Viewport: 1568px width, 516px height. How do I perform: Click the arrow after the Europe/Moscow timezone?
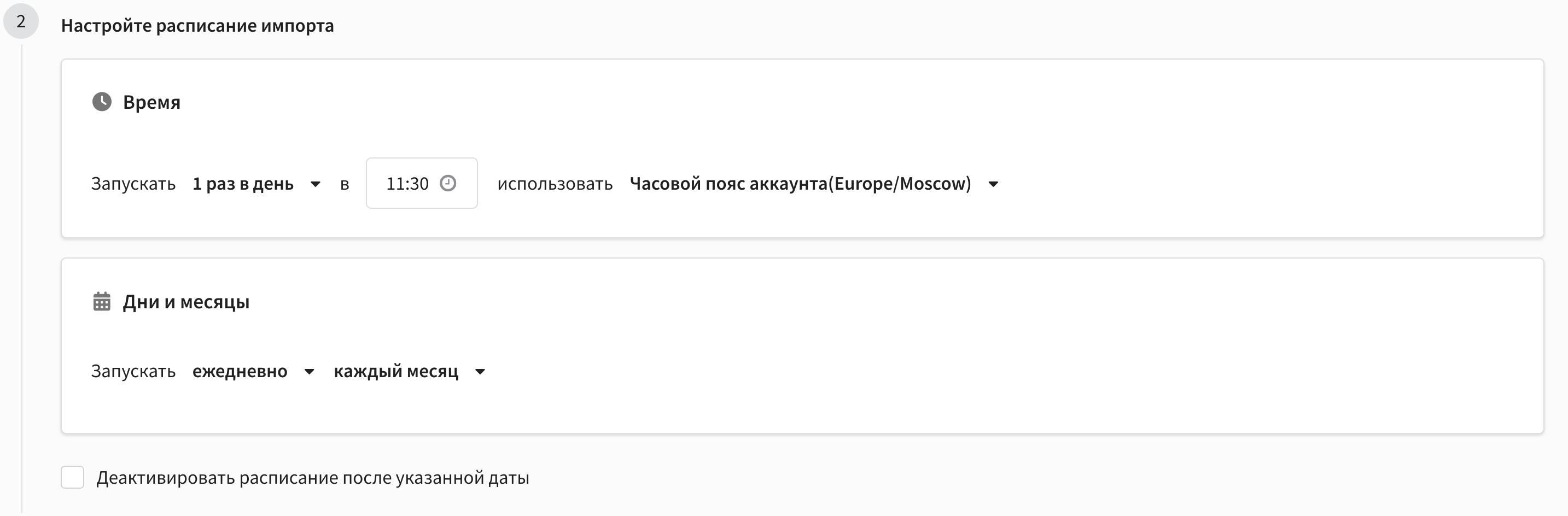pyautogui.click(x=993, y=184)
